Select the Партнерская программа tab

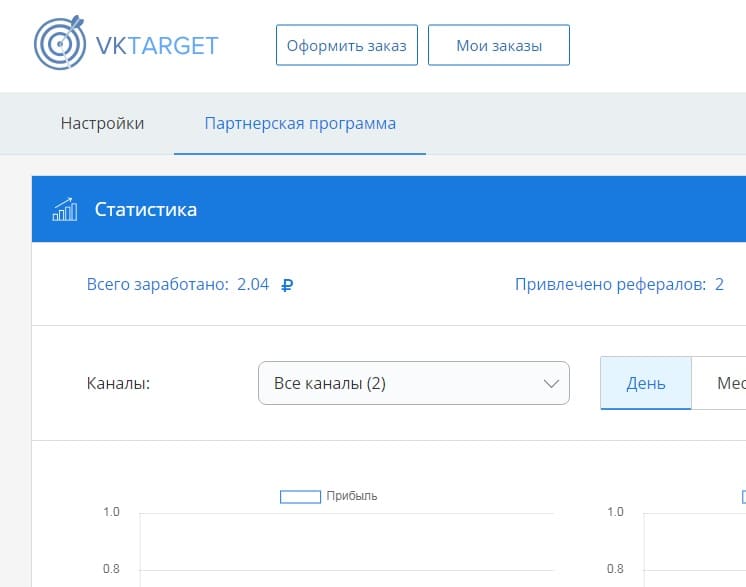[x=300, y=123]
